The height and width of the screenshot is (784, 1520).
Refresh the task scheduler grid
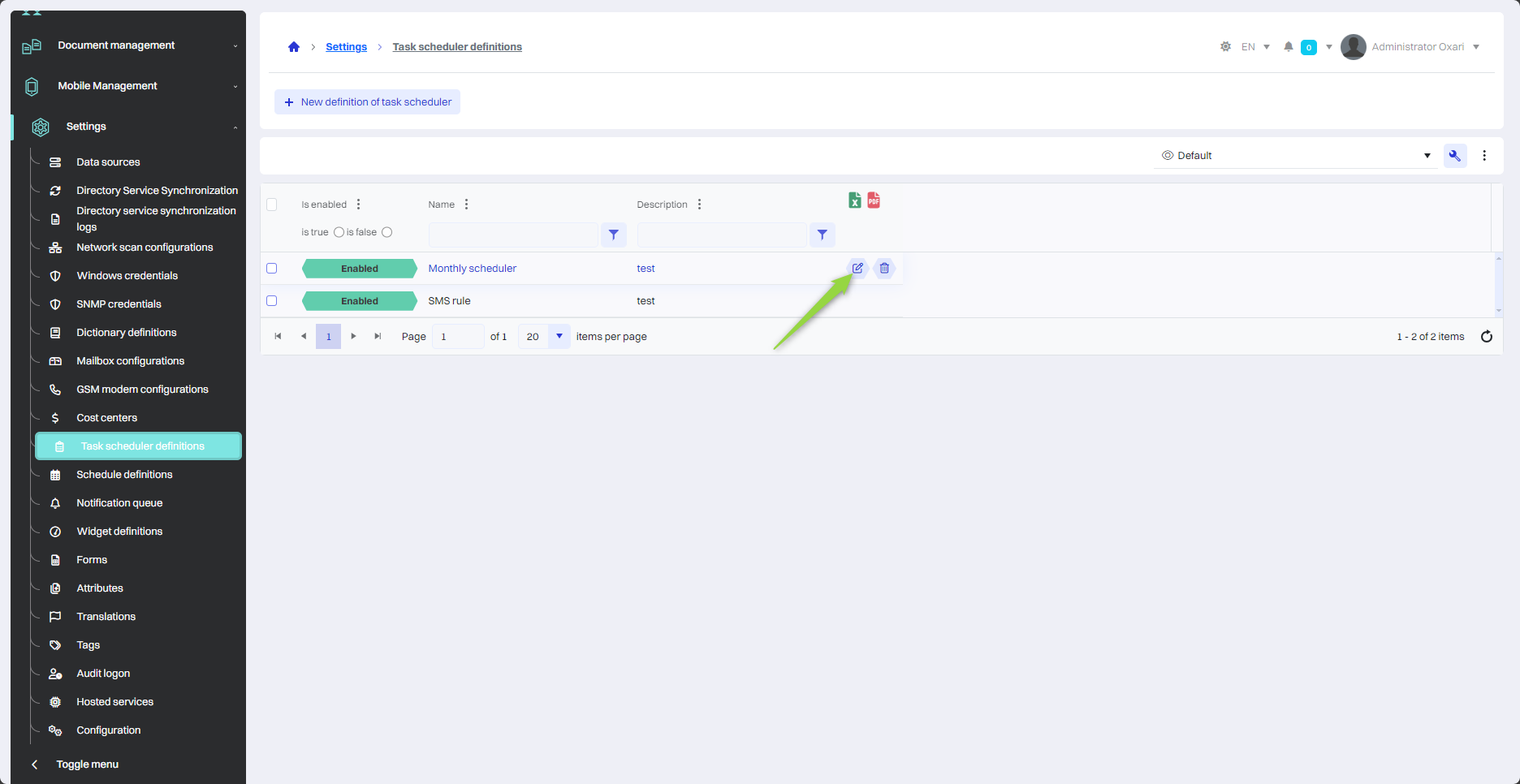coord(1486,336)
